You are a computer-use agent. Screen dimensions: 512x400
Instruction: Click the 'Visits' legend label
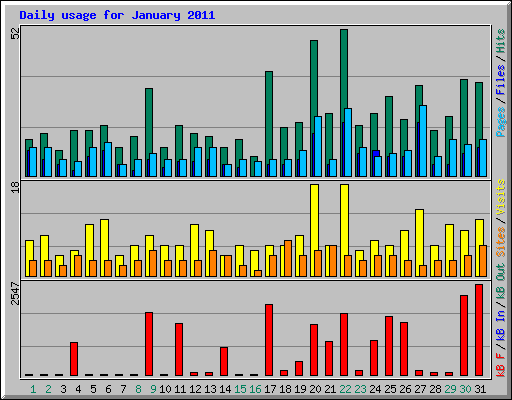click(x=500, y=197)
